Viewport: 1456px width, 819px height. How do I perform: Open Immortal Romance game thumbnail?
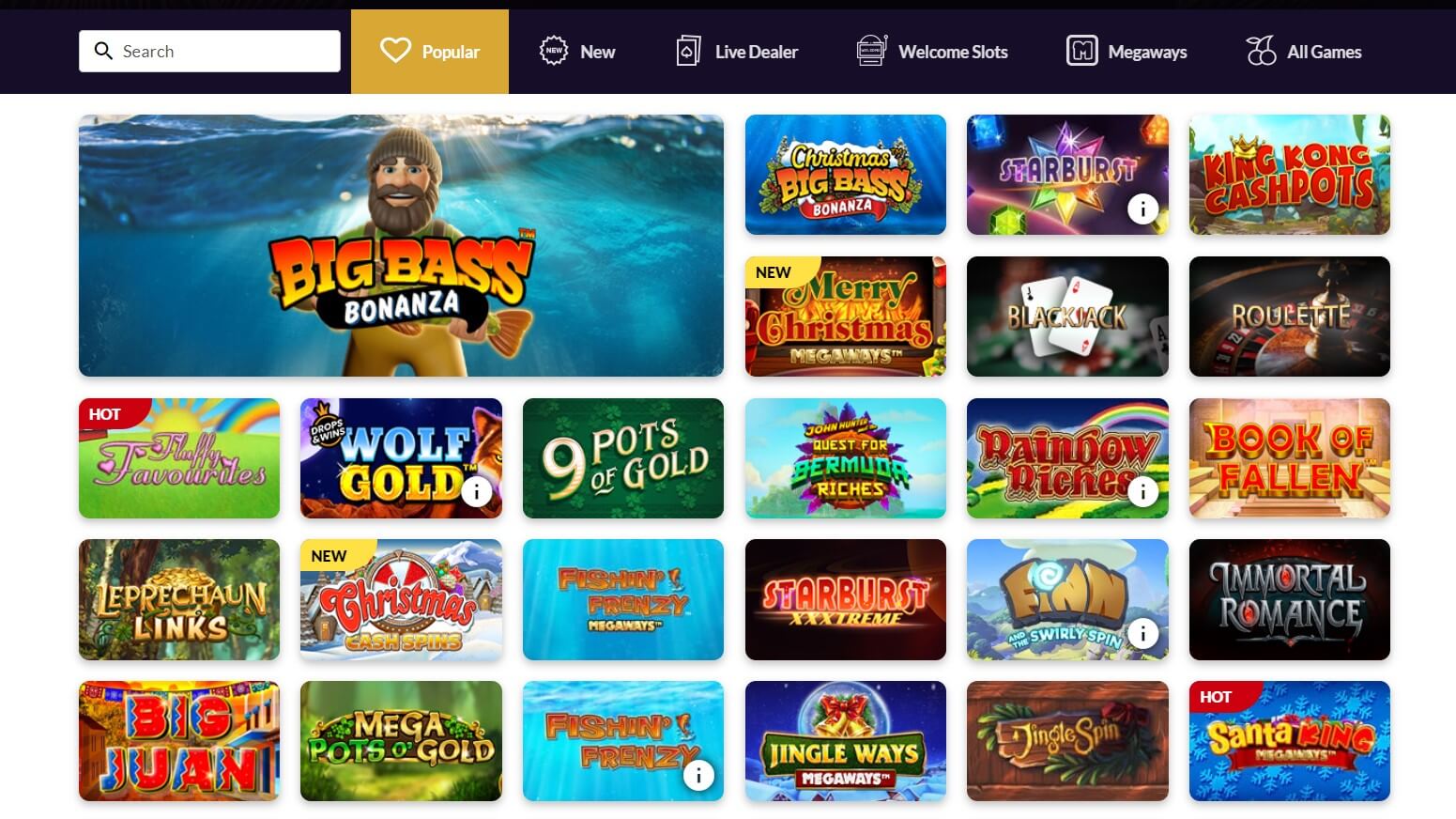1289,599
